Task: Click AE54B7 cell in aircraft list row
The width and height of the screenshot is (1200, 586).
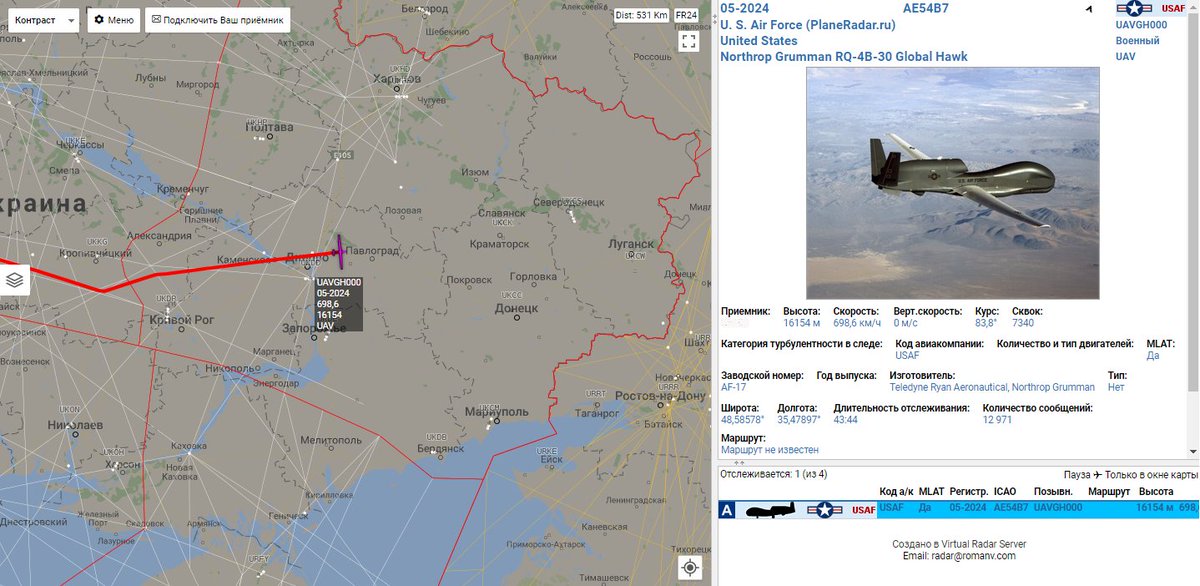Action: click(1010, 508)
